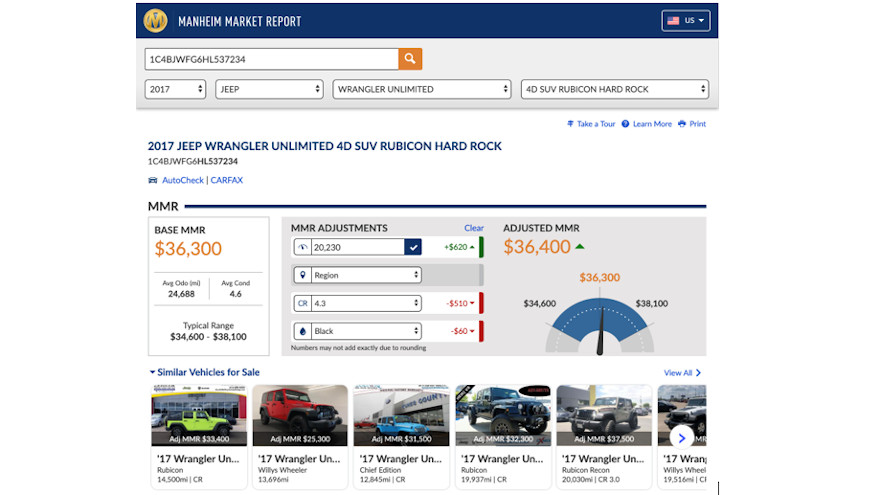This screenshot has width=880, height=495.
Task: Click the VIN search input field
Action: coord(270,59)
